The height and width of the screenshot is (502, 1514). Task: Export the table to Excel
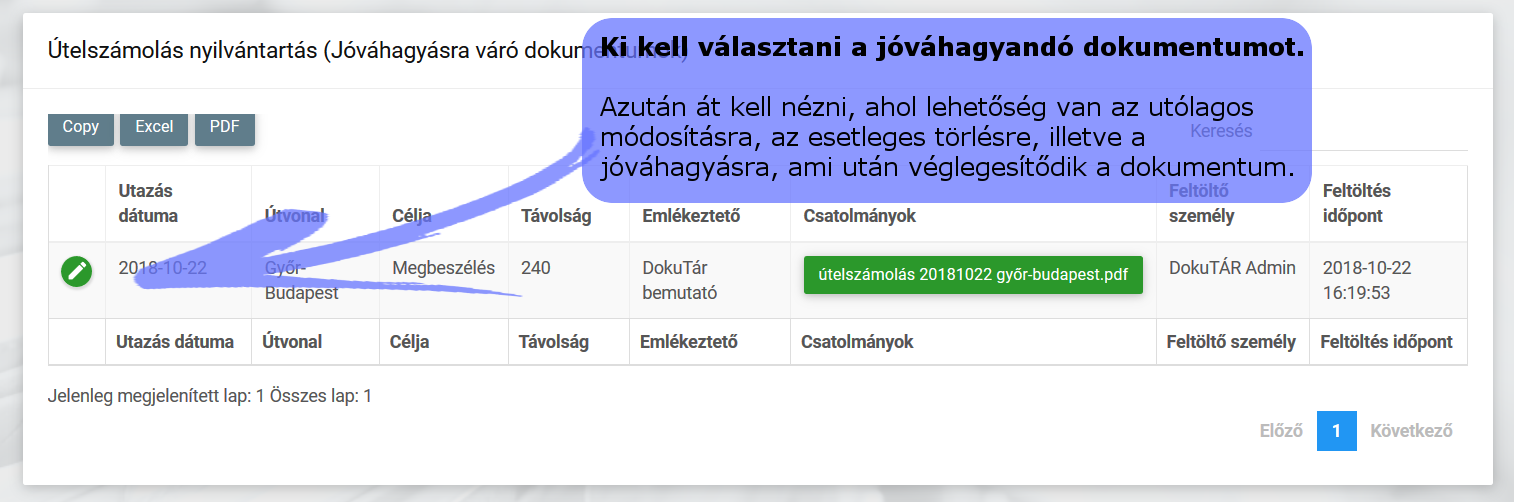(154, 128)
